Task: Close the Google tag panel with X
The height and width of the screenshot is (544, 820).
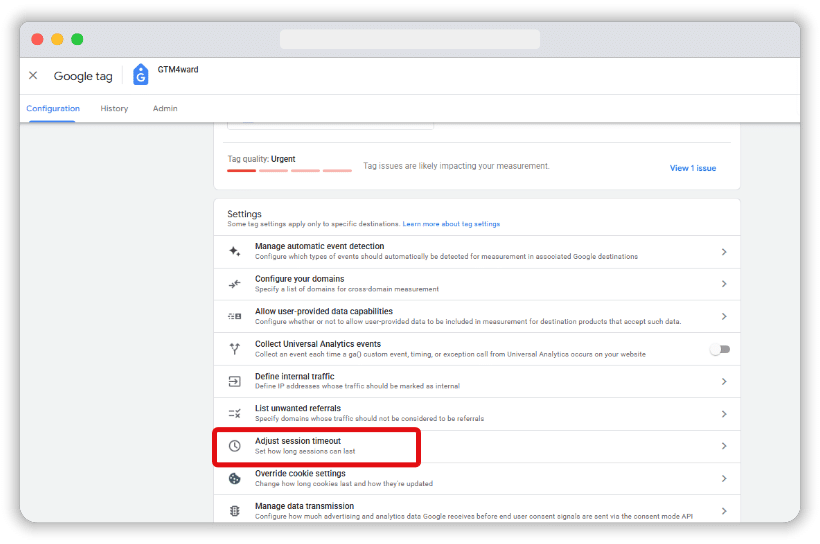Action: (33, 75)
